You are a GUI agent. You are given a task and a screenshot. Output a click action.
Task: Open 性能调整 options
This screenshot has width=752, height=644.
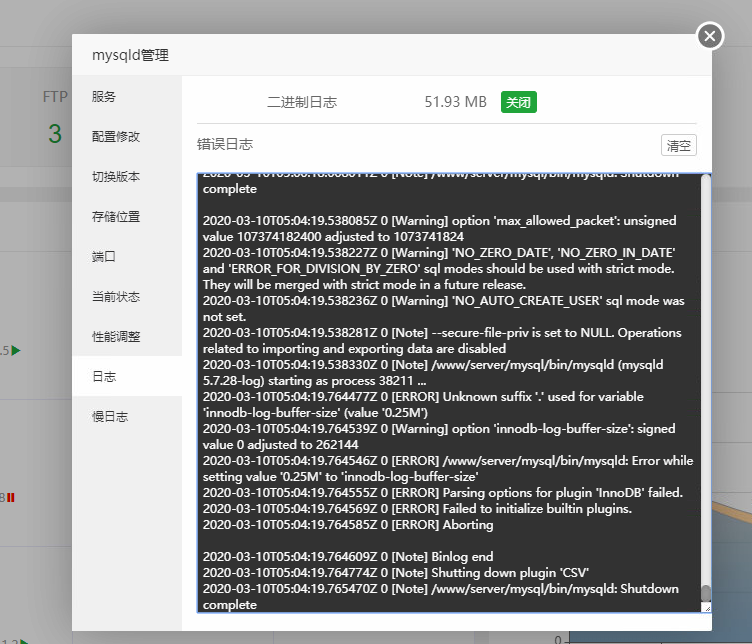click(x=116, y=336)
